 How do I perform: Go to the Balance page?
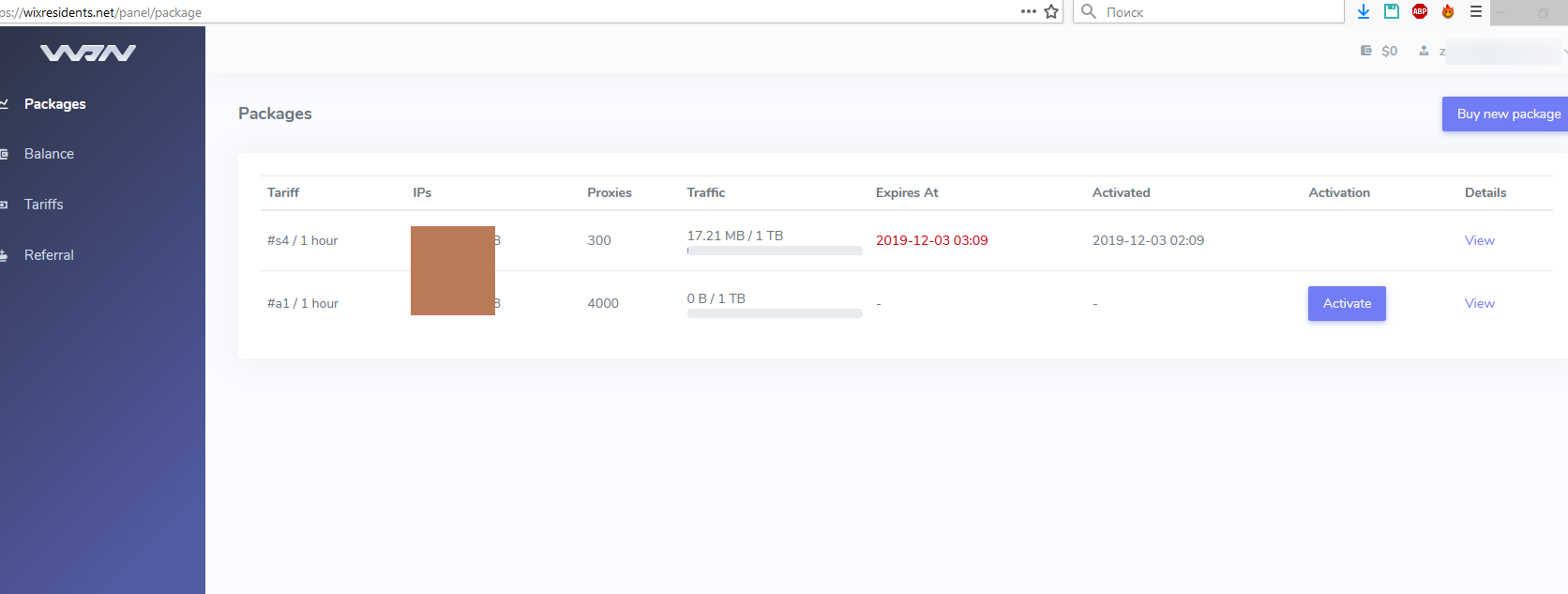(49, 154)
